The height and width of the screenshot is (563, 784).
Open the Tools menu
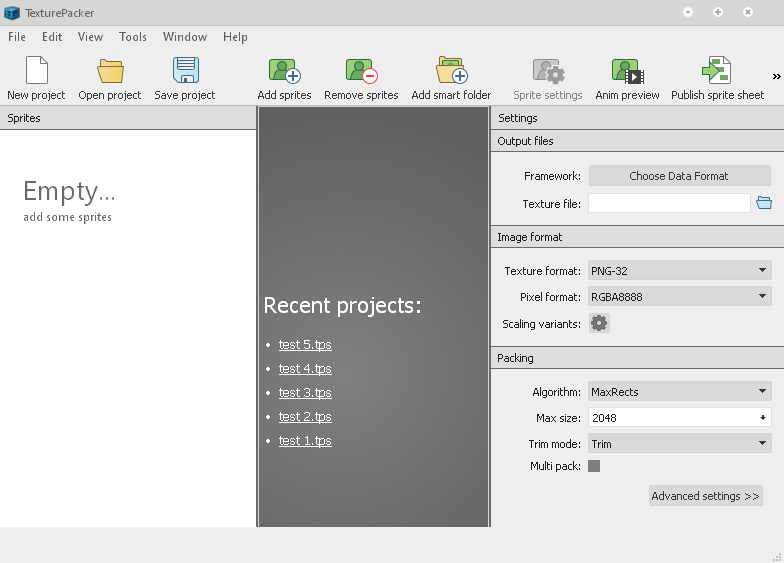coord(132,37)
